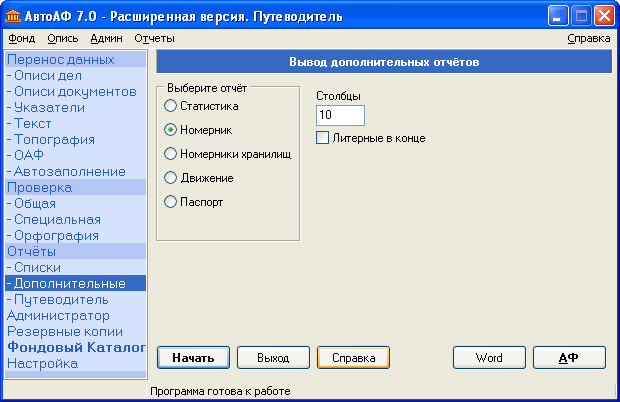Image resolution: width=620 pixels, height=402 pixels.
Task: Open Путеводитель in the sidebar
Action: [76, 299]
